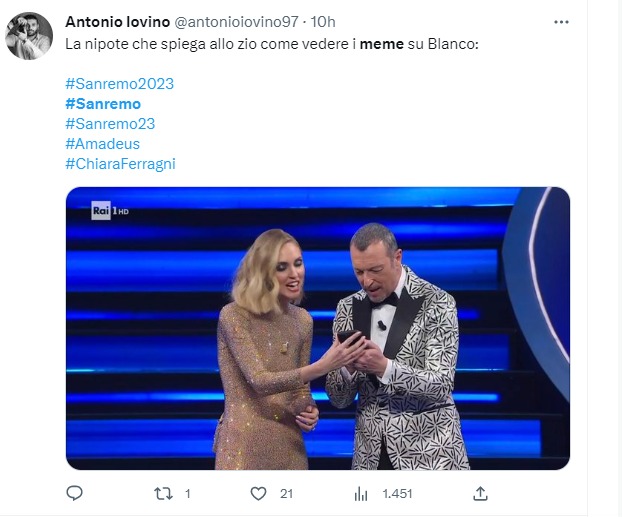The width and height of the screenshot is (622, 517).
Task: Click the 1.451 views count
Action: tap(395, 493)
